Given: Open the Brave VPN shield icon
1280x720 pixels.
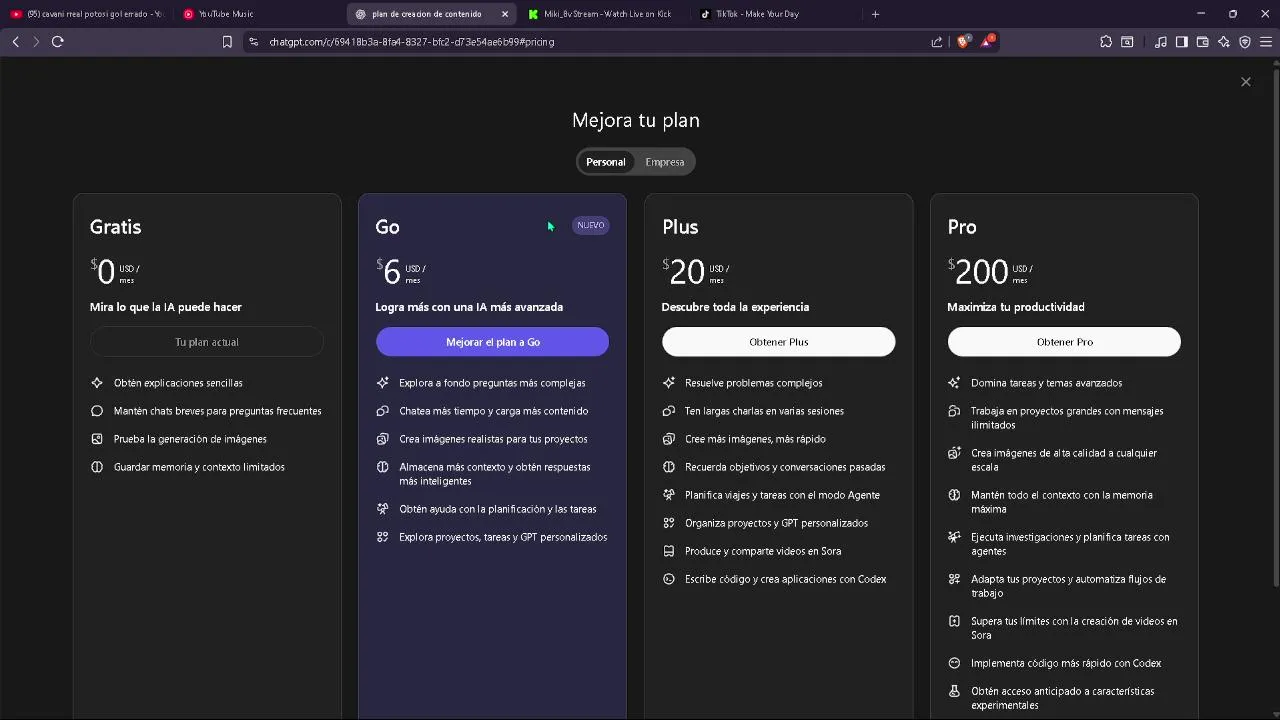Looking at the screenshot, I should pyautogui.click(x=1245, y=42).
